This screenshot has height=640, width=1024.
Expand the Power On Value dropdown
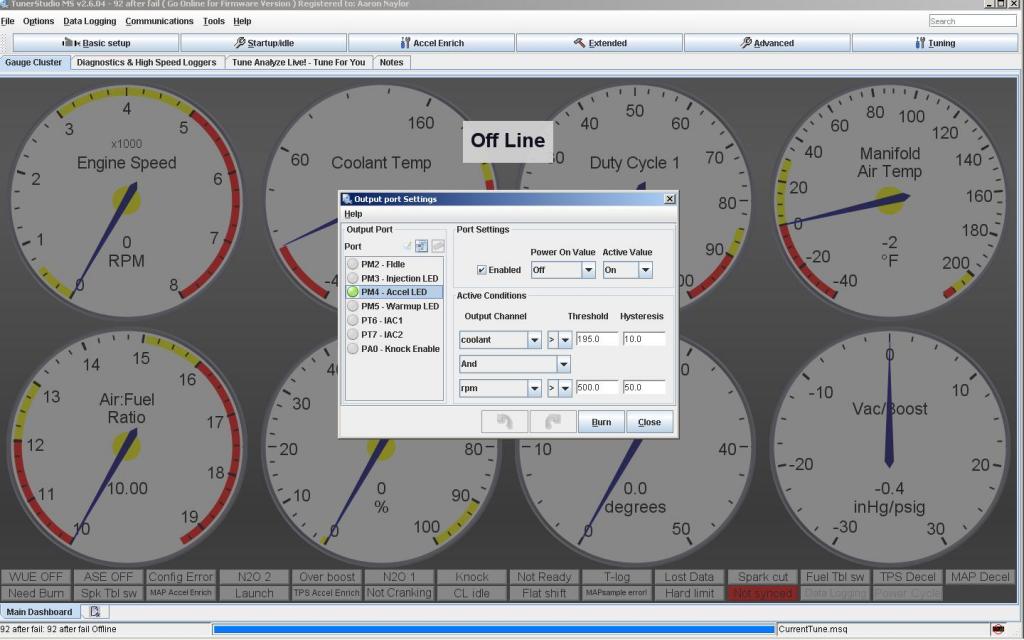coord(588,270)
